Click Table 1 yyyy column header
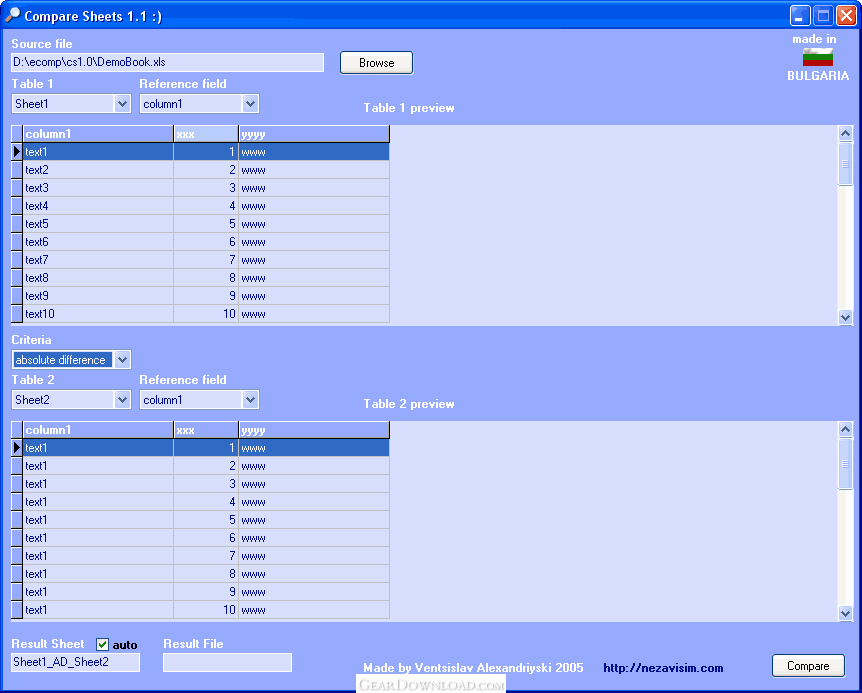 [314, 134]
